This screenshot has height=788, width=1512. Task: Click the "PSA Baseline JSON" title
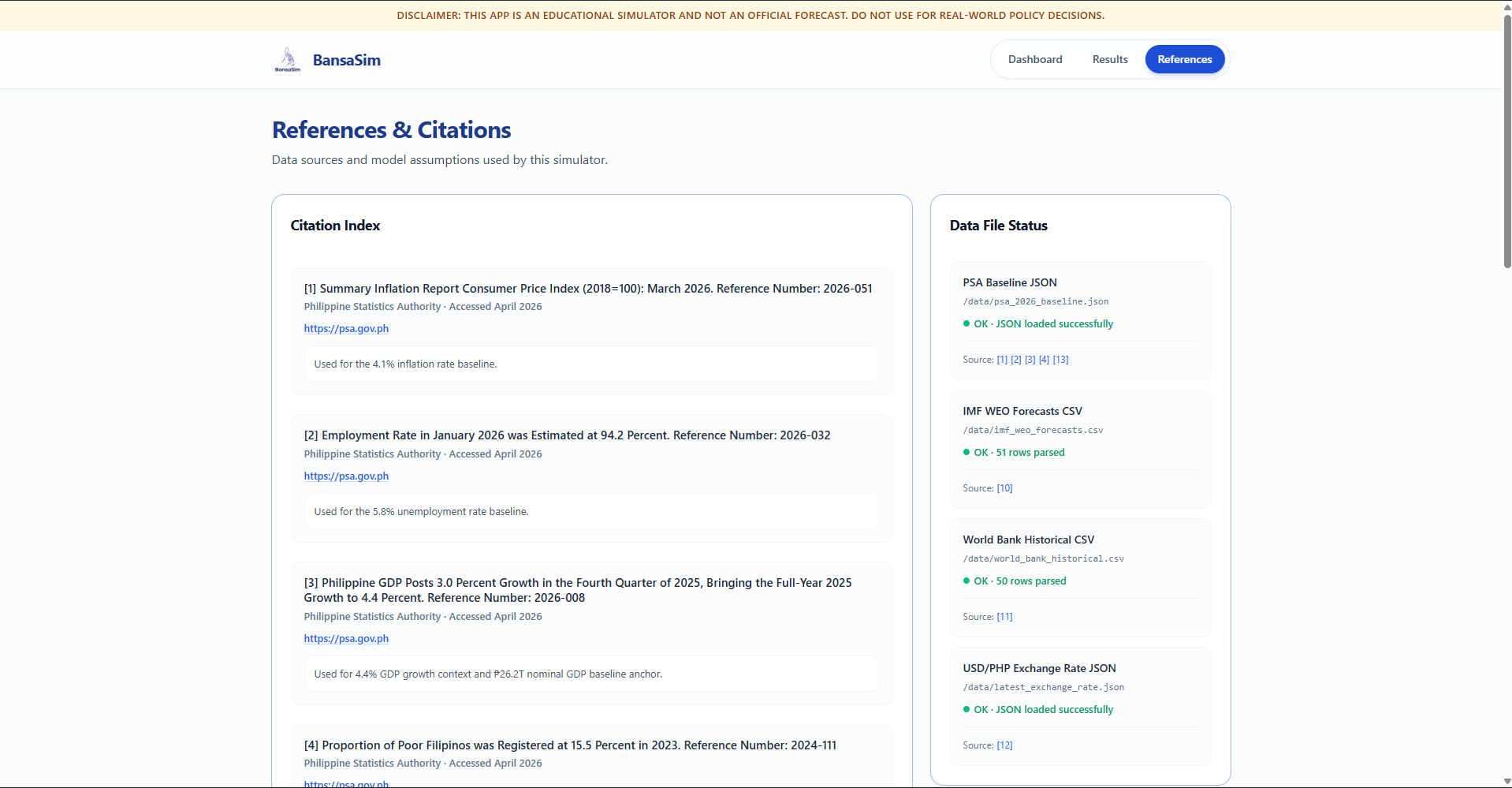click(1010, 282)
